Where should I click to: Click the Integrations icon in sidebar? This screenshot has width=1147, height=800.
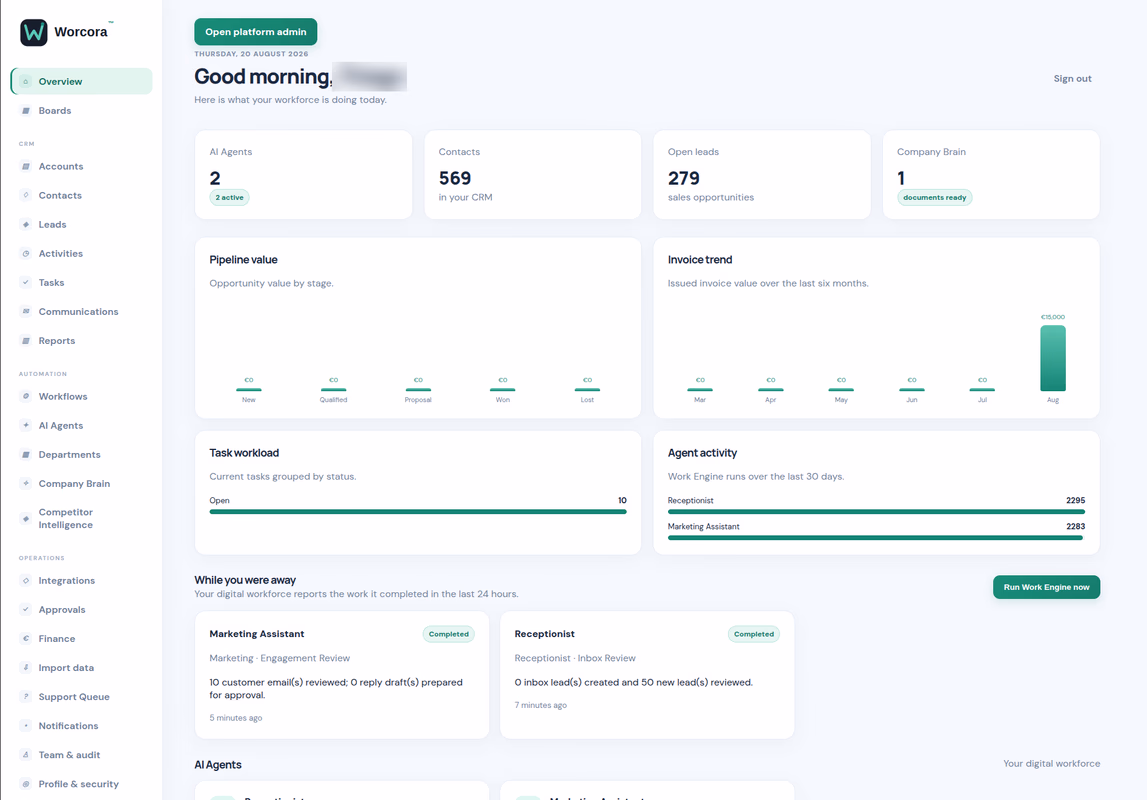[26, 581]
